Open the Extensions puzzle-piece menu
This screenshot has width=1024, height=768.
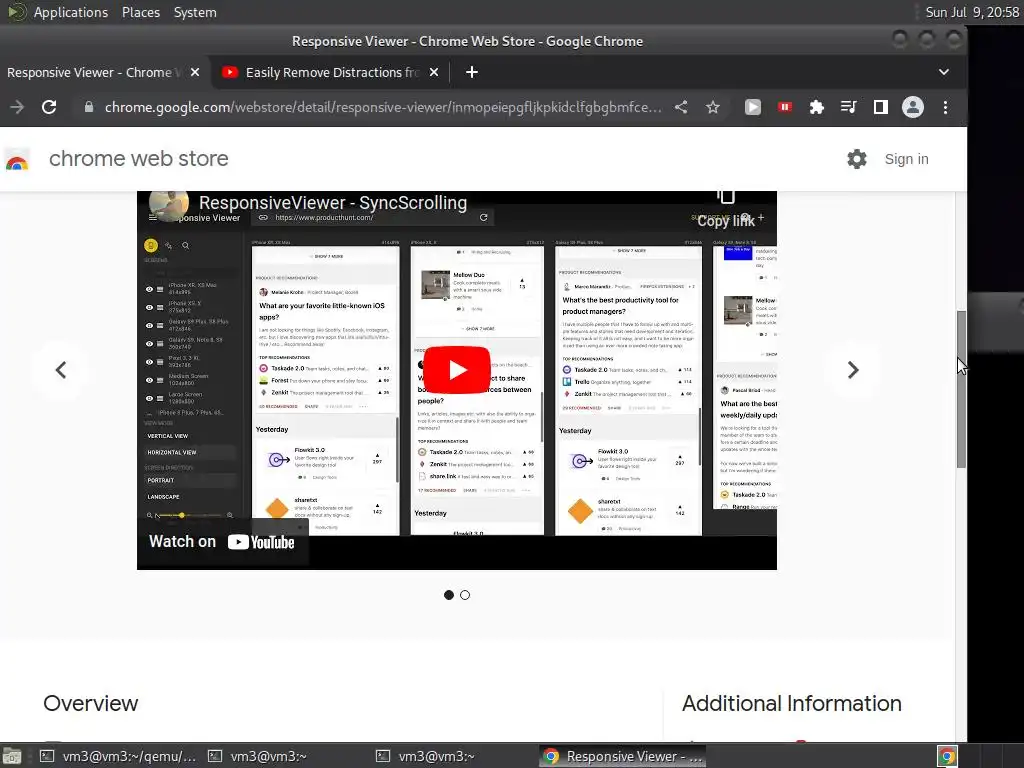816,107
